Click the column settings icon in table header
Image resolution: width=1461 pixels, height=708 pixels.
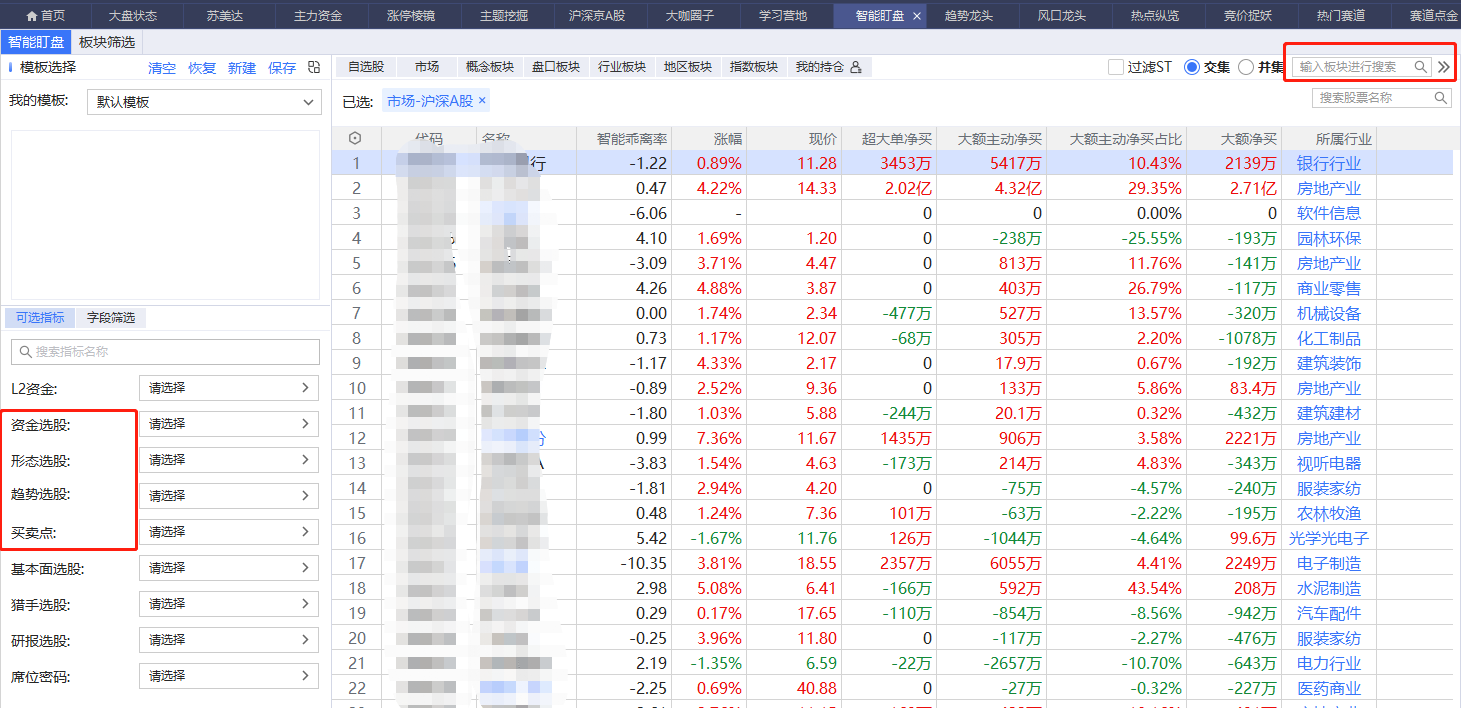pos(355,139)
